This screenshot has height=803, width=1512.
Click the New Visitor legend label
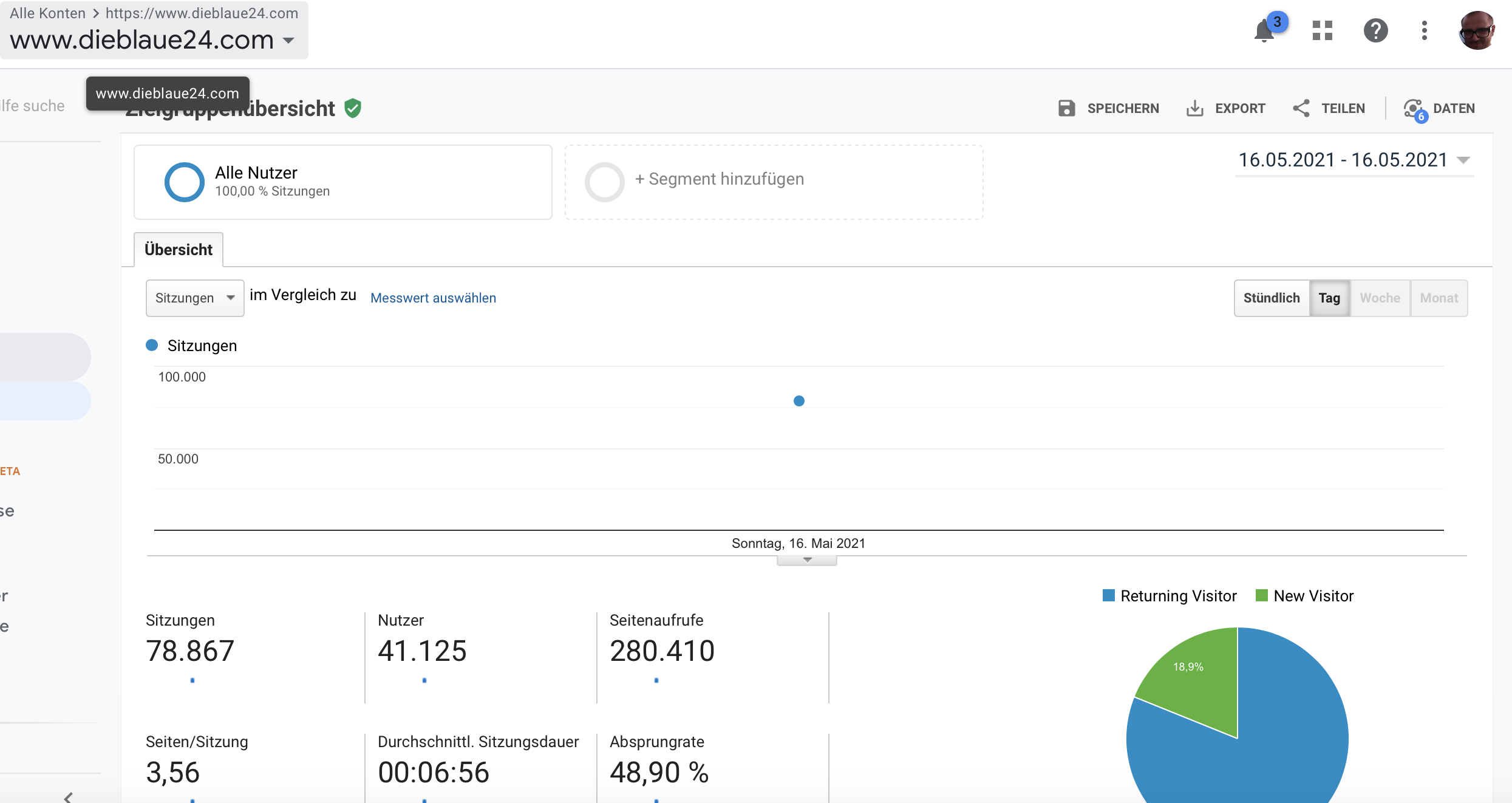click(1313, 596)
